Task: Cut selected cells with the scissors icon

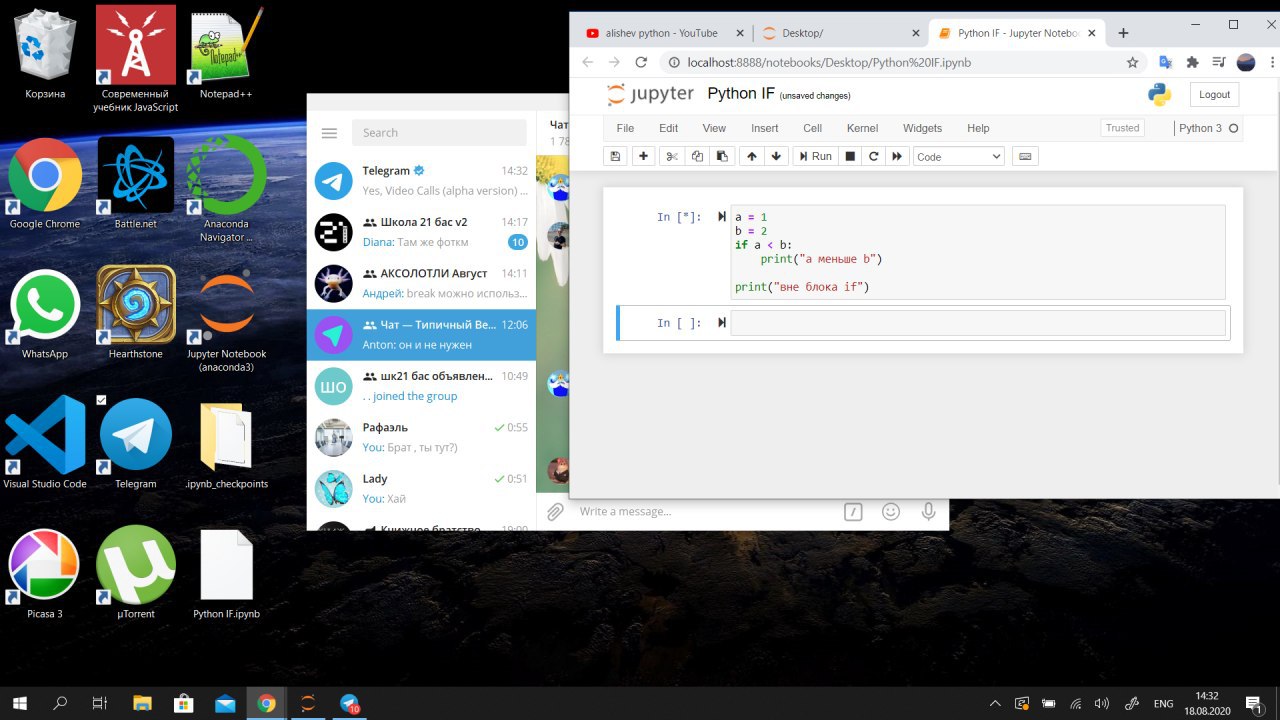Action: coord(672,156)
